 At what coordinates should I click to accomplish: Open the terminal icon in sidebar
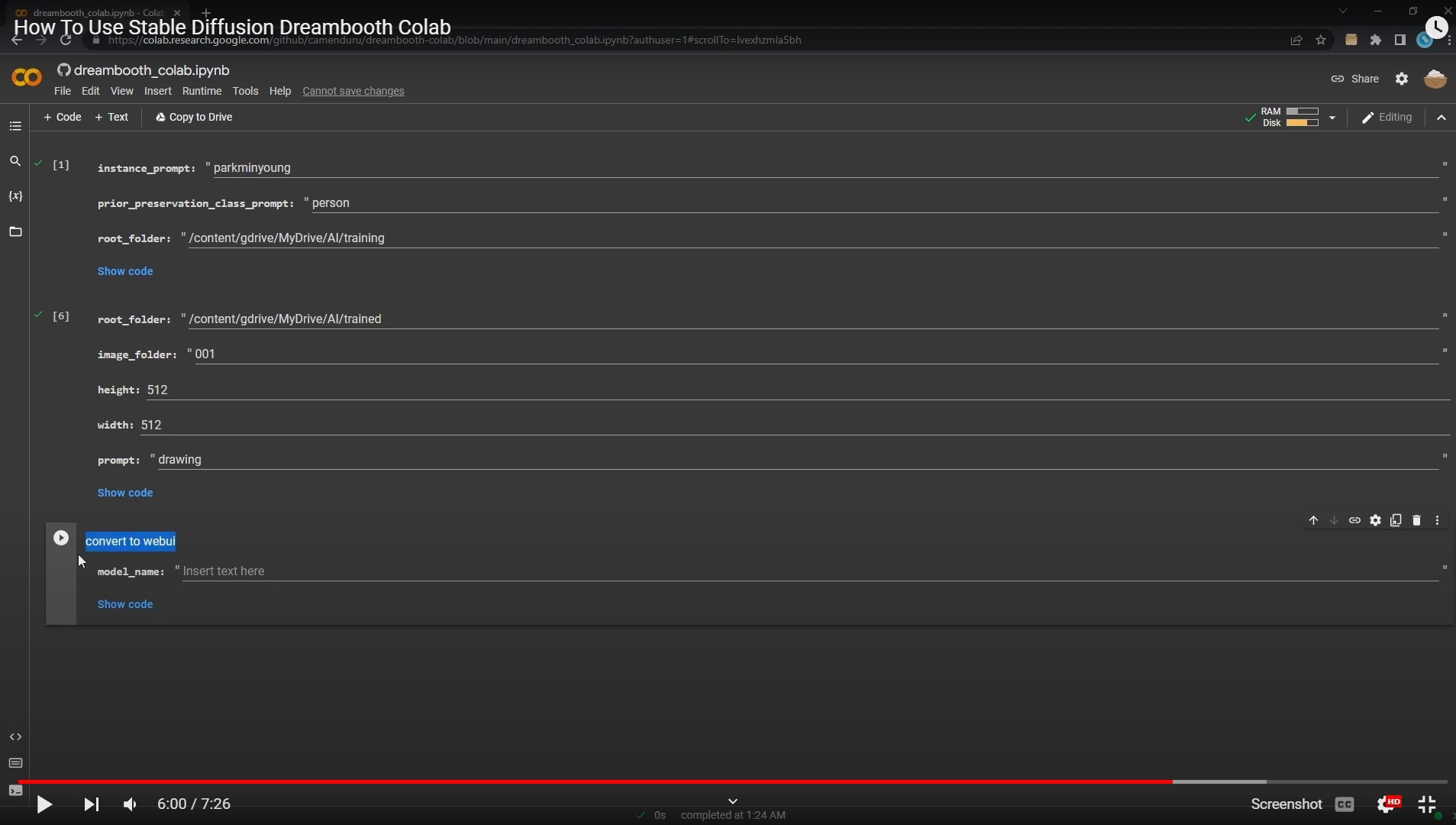point(15,791)
